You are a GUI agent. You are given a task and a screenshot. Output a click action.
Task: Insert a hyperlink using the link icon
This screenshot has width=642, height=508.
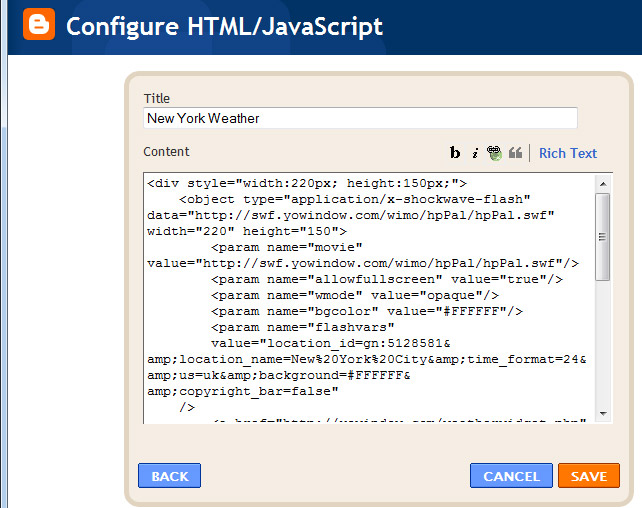point(495,153)
